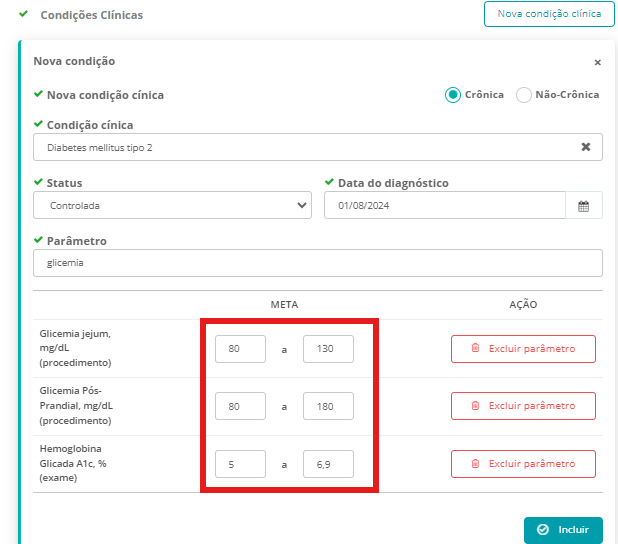Click the Parâmetro search field

coord(318,263)
